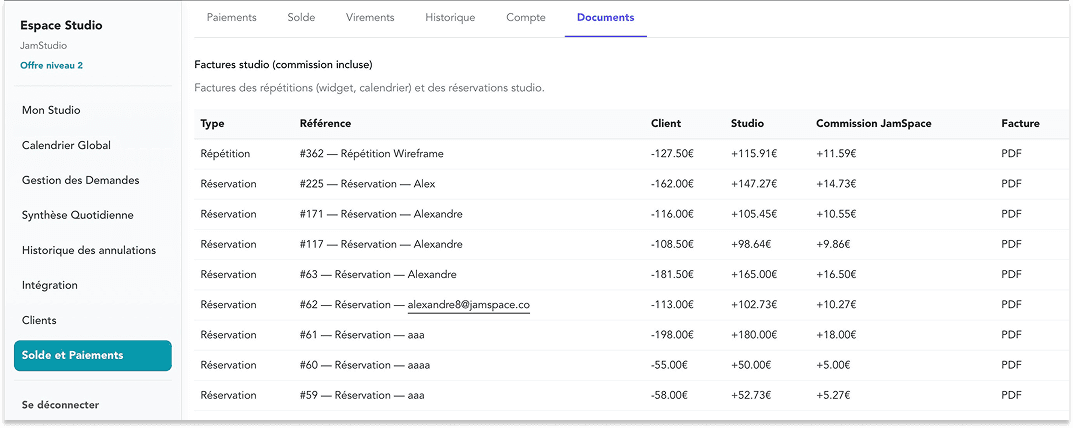The height and width of the screenshot is (428, 1073).
Task: Click Se déconnecter to log out
Action: click(60, 405)
